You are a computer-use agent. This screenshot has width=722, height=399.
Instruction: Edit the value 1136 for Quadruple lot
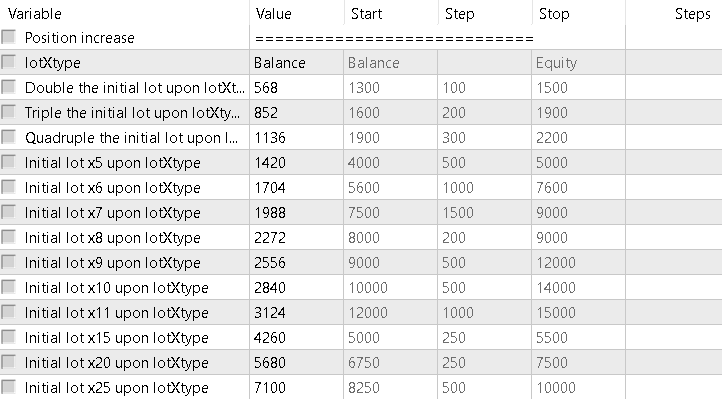pos(297,138)
